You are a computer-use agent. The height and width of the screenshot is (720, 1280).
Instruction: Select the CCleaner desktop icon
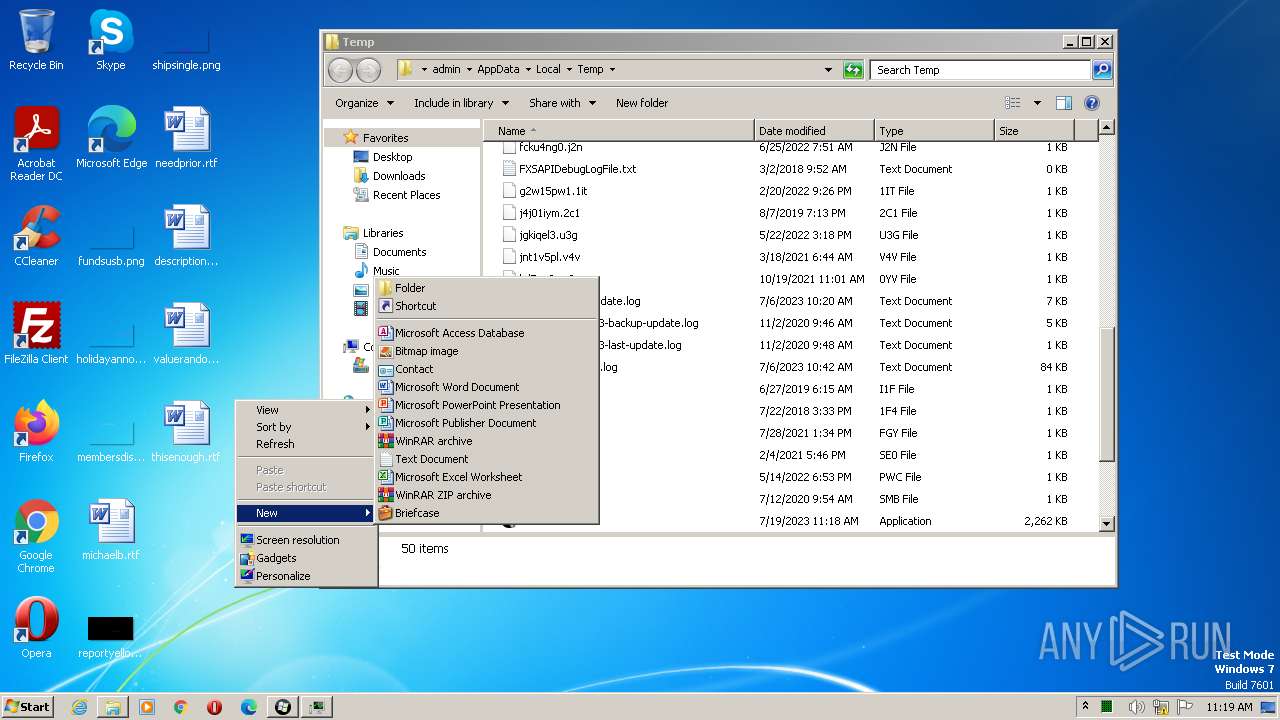[36, 236]
